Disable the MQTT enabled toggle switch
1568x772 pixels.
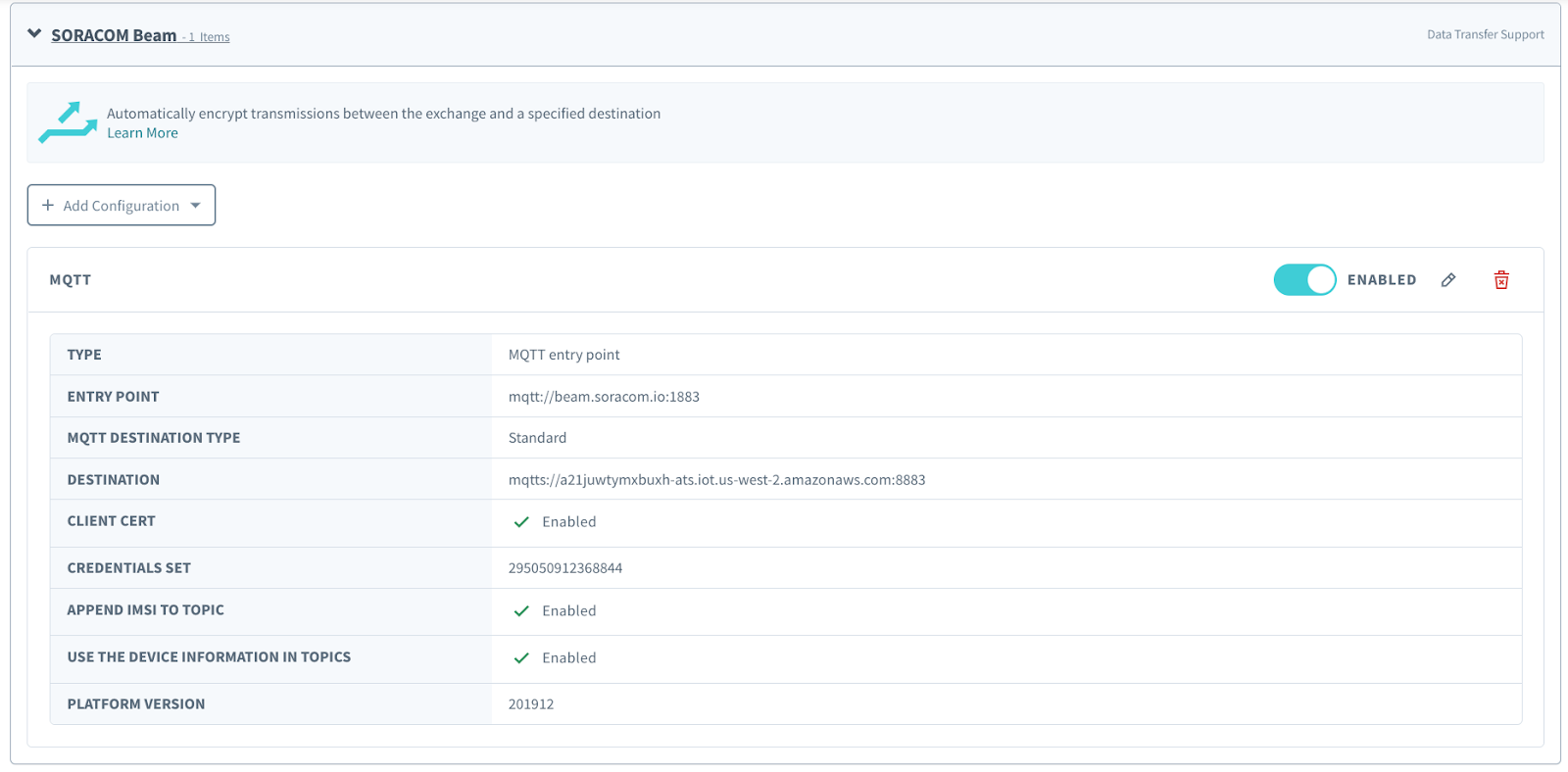(x=1303, y=280)
